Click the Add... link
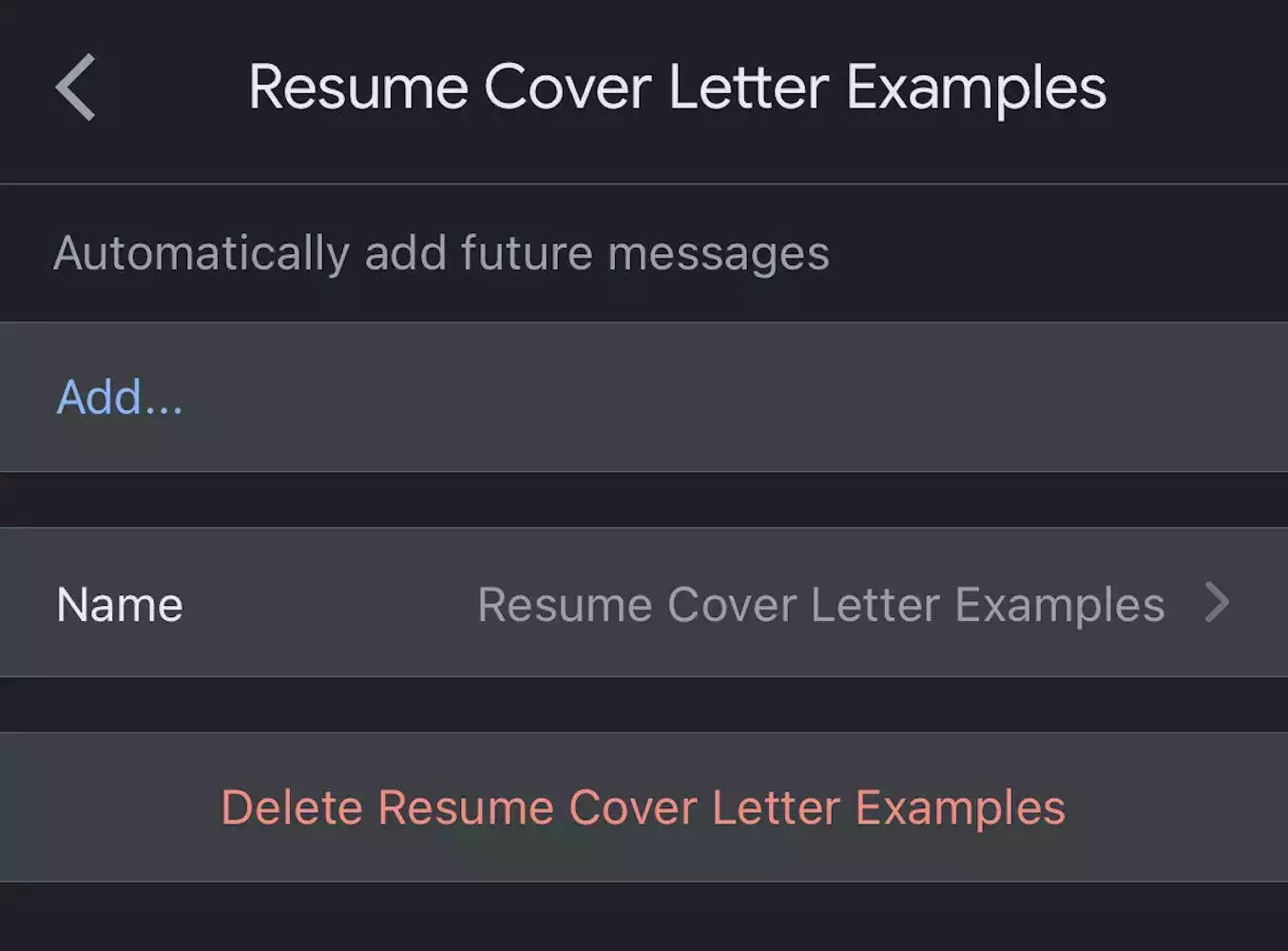The width and height of the screenshot is (1288, 951). (x=120, y=398)
